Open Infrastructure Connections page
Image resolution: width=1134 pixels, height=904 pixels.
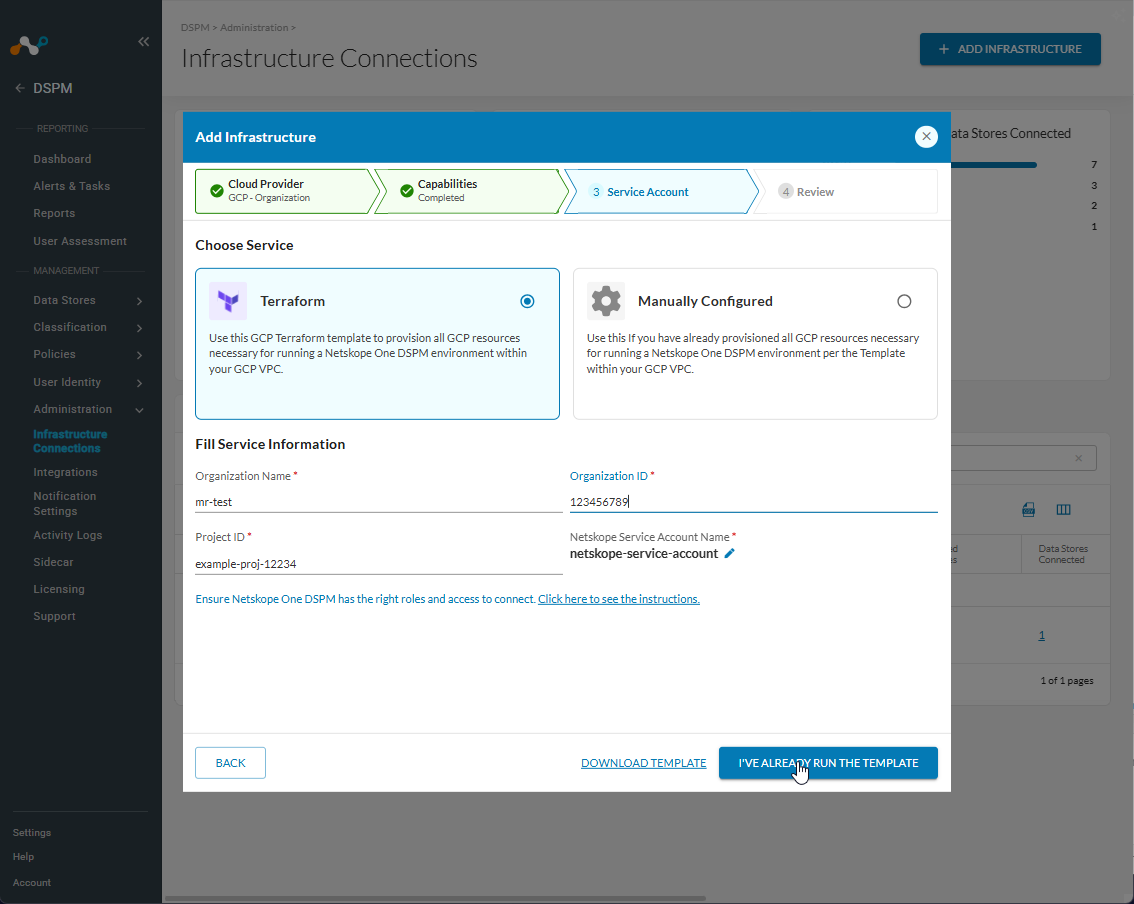(x=70, y=441)
